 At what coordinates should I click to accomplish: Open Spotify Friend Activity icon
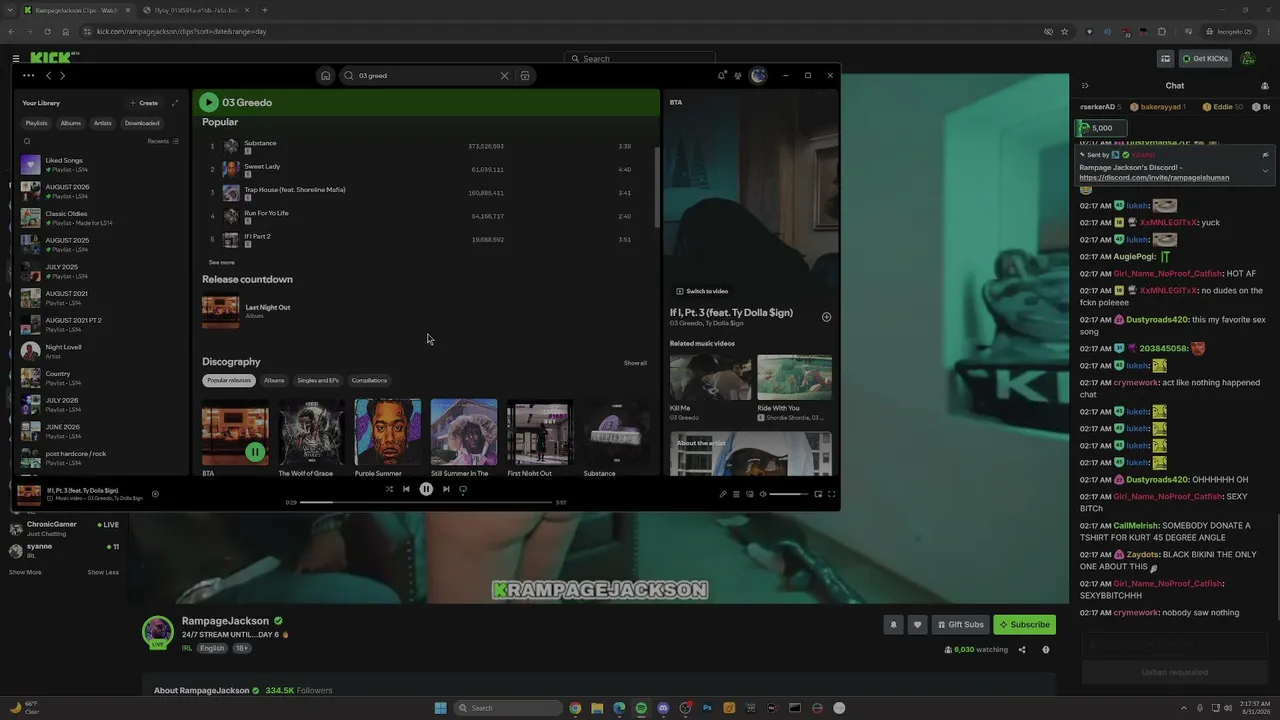pos(738,75)
